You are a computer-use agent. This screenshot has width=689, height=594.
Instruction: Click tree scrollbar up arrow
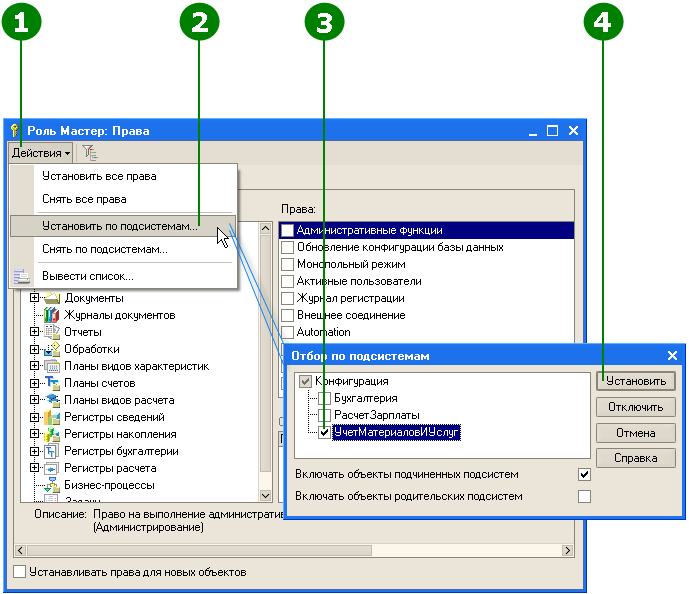tap(265, 228)
